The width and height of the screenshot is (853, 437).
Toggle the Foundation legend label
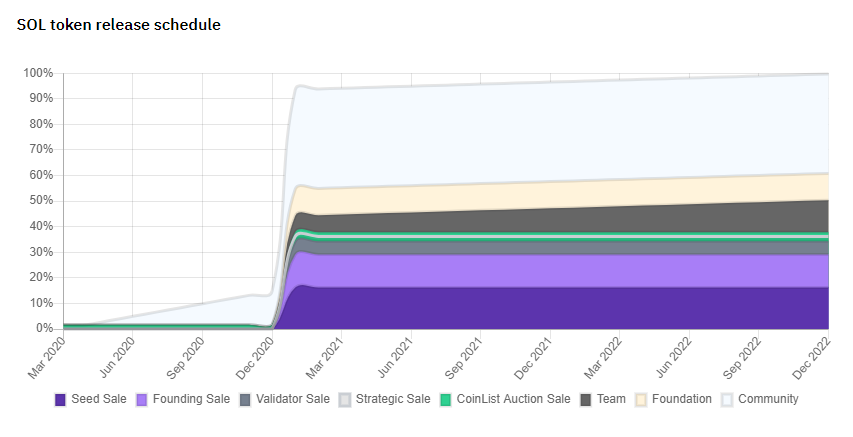682,399
